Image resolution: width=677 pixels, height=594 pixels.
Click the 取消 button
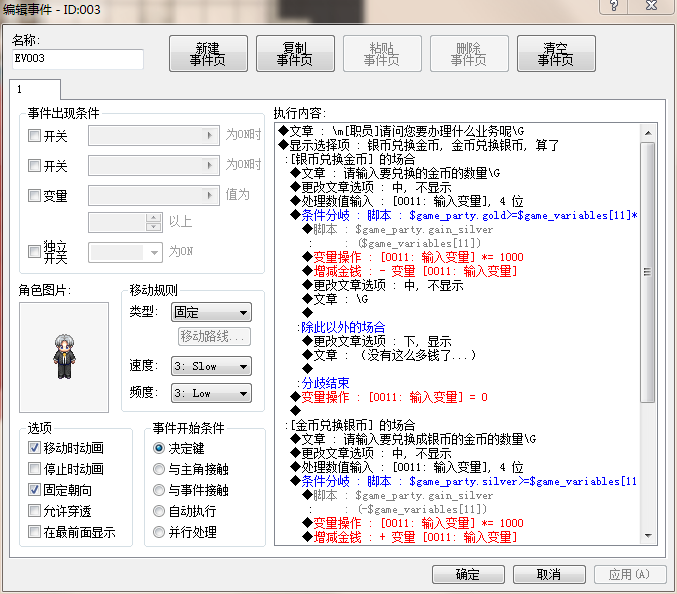(x=549, y=575)
